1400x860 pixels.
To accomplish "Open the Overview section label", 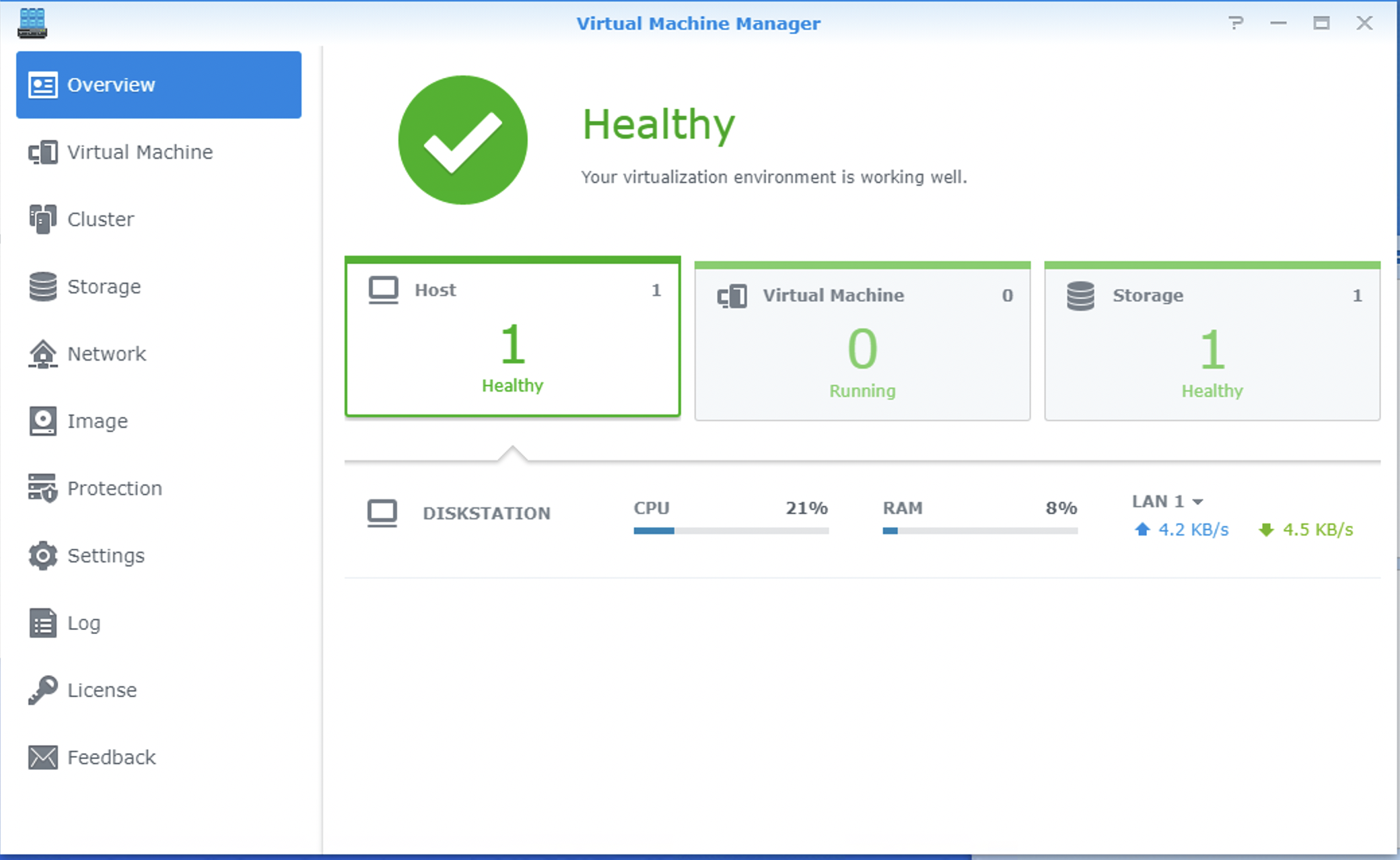I will point(111,85).
